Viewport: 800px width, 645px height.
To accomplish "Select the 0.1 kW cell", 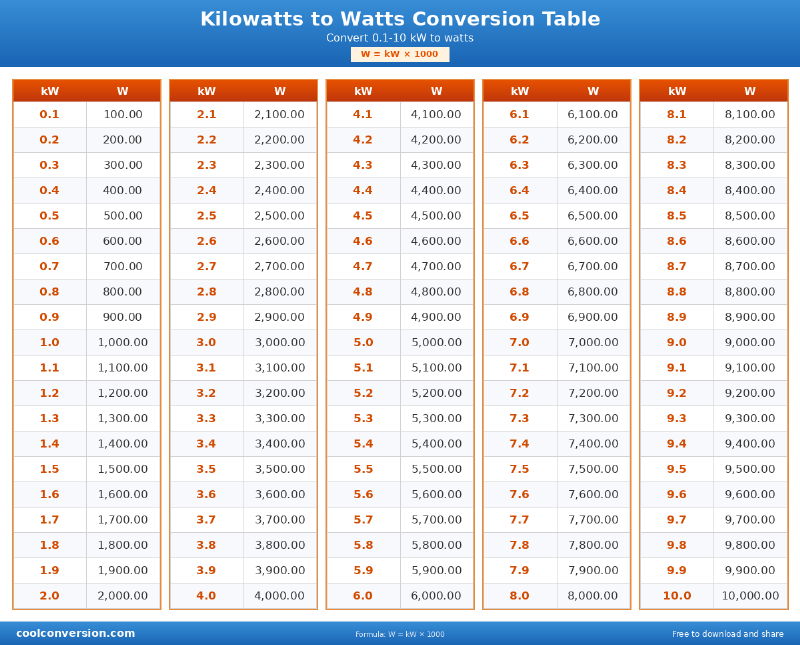I will [x=49, y=114].
